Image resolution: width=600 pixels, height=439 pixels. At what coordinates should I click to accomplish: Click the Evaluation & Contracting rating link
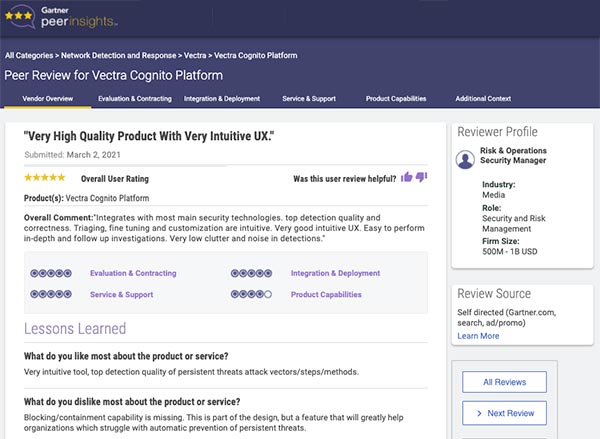coord(133,273)
